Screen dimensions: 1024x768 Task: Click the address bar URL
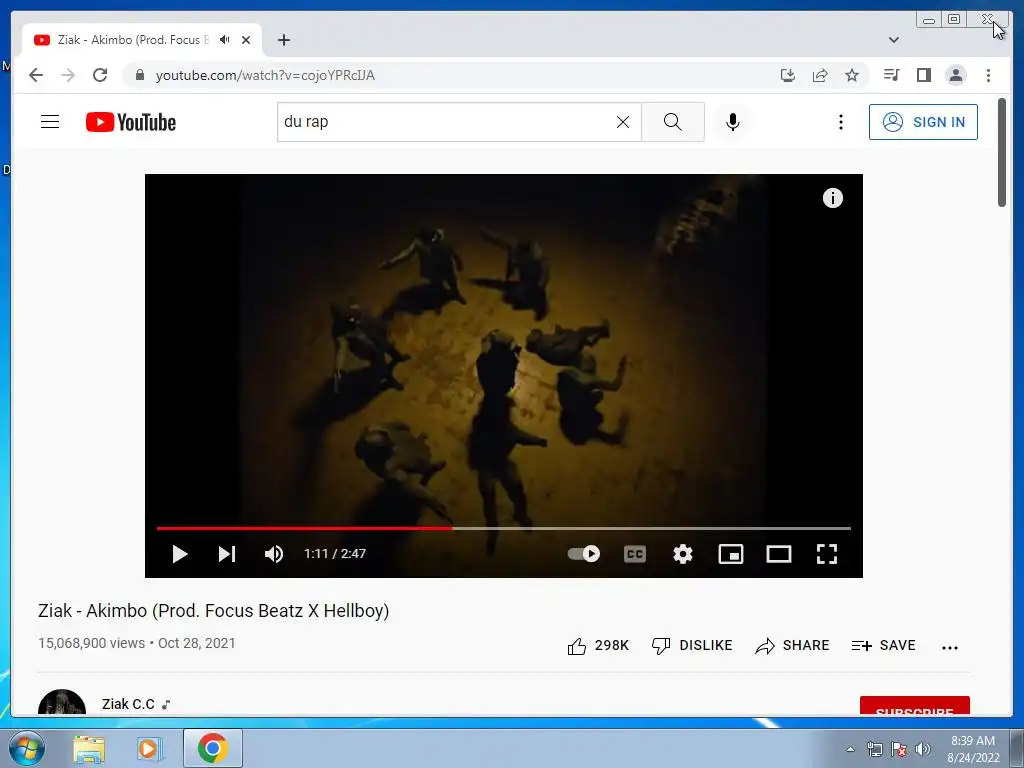265,75
